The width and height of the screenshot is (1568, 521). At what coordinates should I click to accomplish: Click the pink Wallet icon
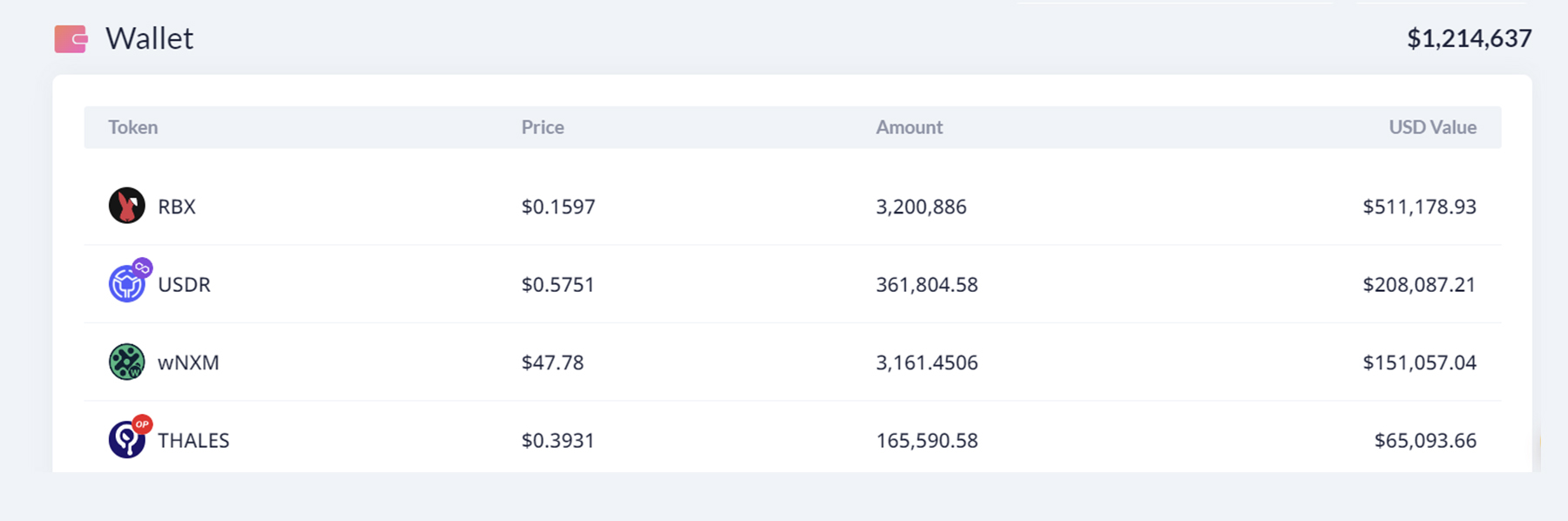71,39
